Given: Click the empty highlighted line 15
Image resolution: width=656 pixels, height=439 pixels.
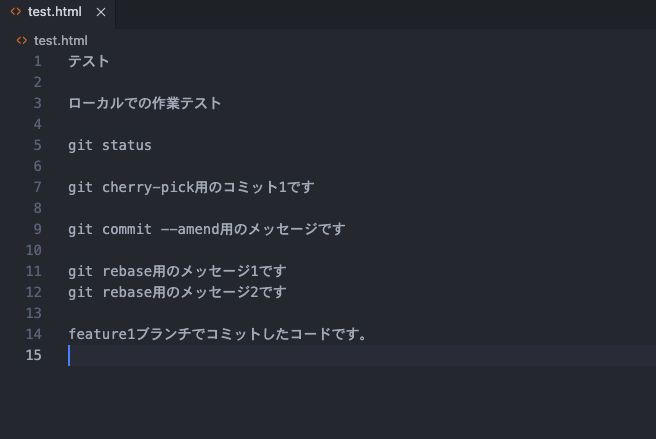Looking at the screenshot, I should (362, 355).
